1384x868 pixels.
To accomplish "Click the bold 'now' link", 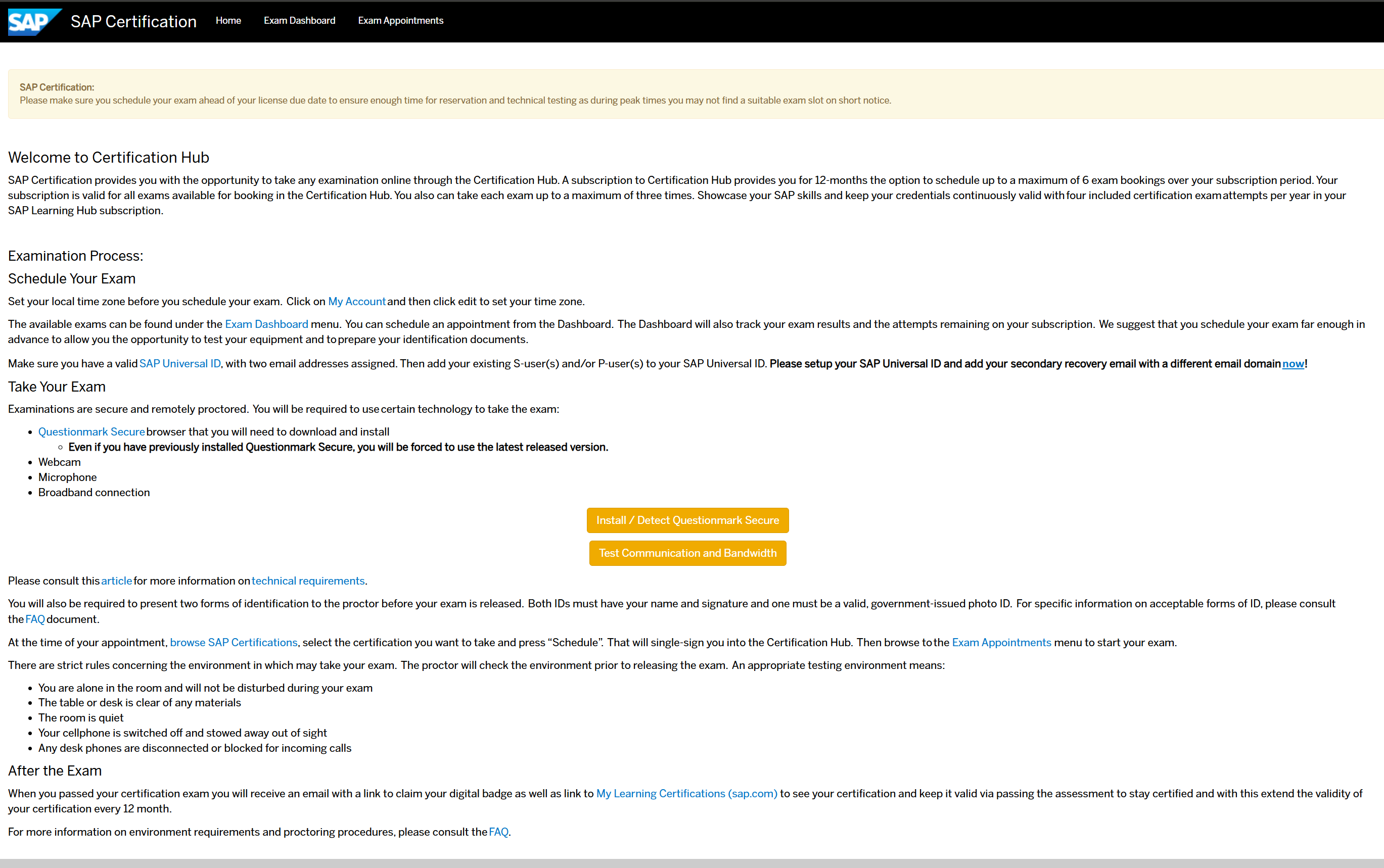I will click(1293, 363).
